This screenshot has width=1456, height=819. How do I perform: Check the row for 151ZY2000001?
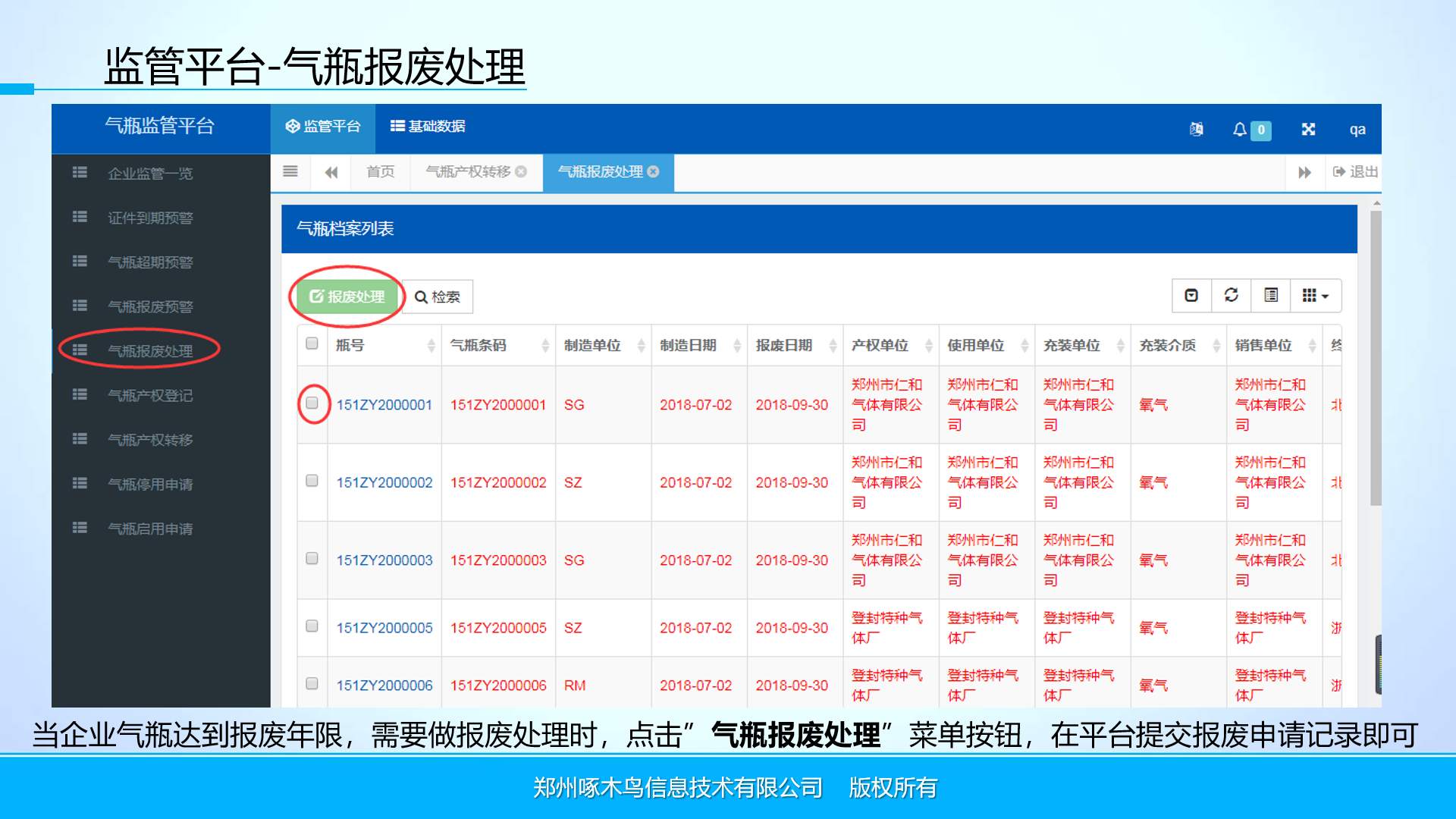(312, 403)
